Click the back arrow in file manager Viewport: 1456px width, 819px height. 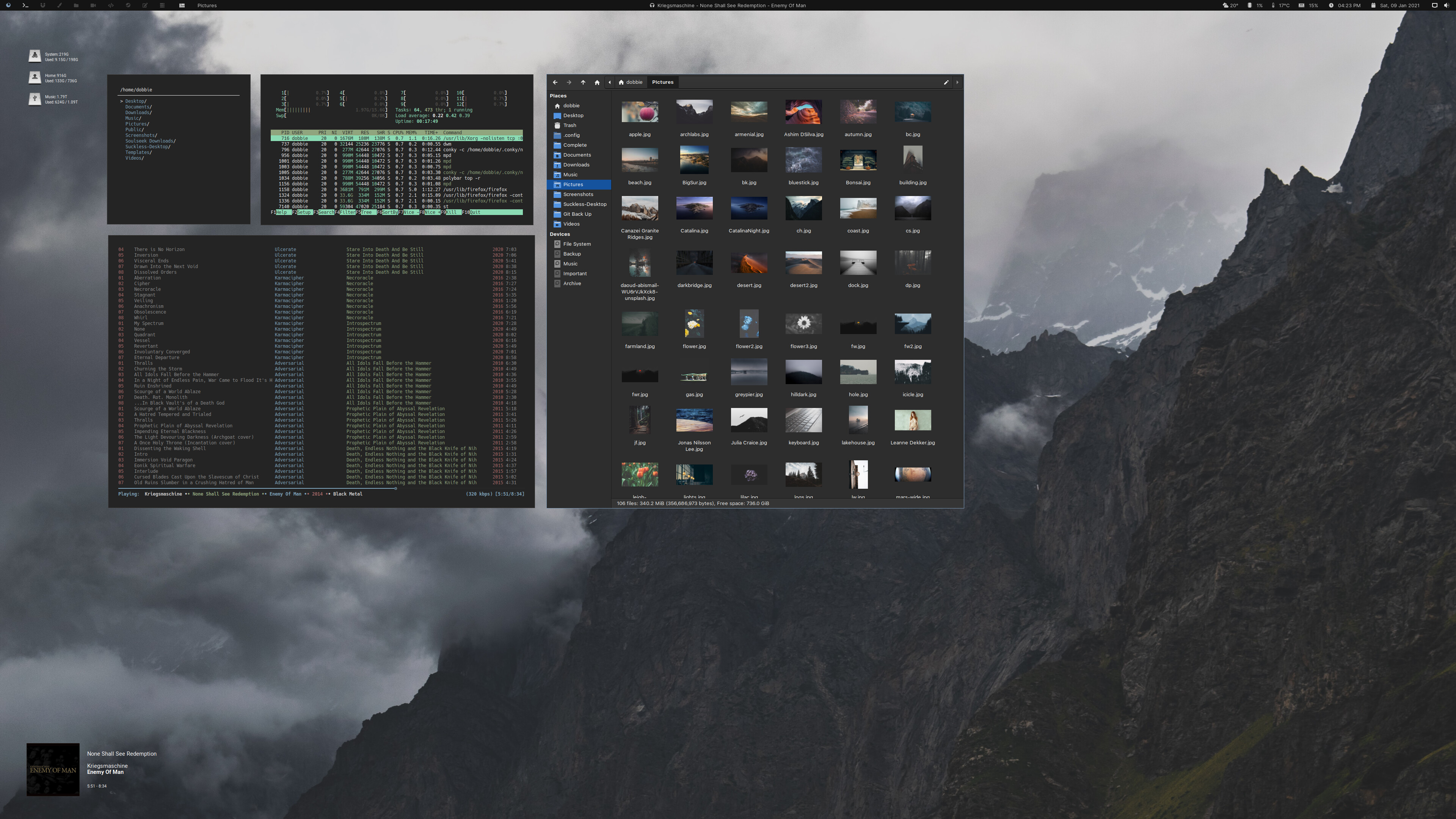555,83
